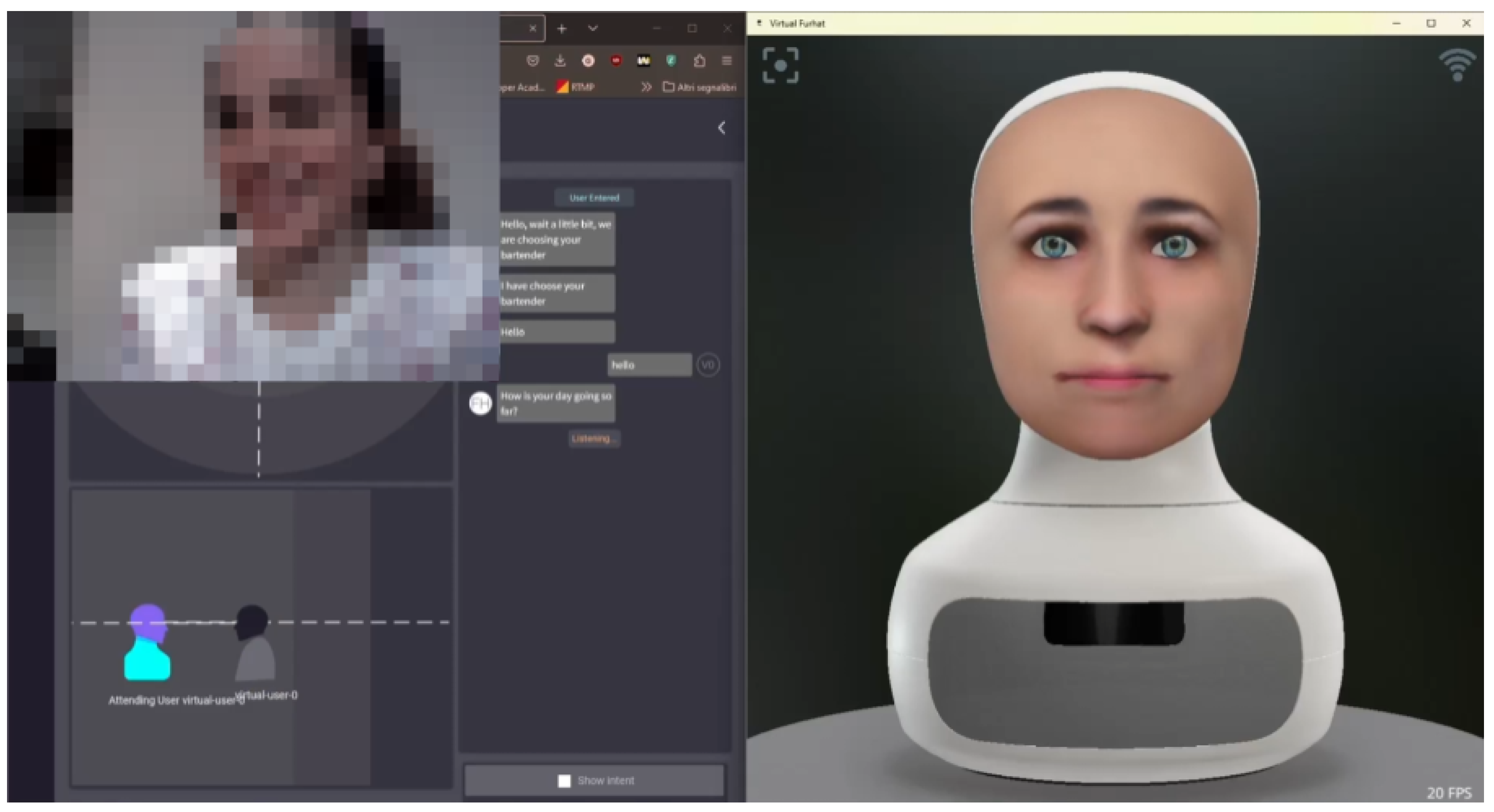Click the focus camera icon in Virtual Furhat
The width and height of the screenshot is (1494, 812).
[780, 66]
